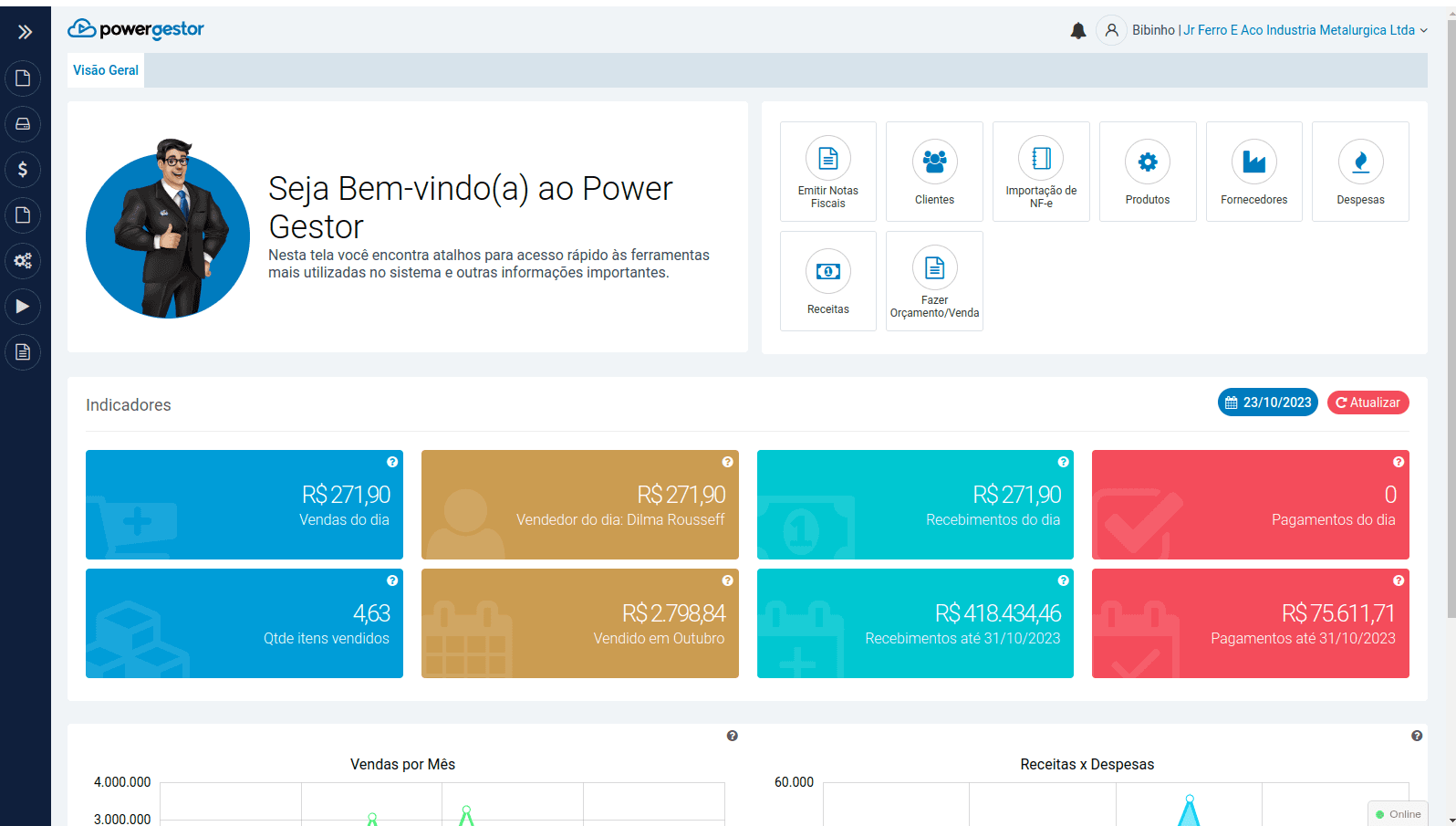Click the Qtde itens vendidos text
The image size is (1456, 826).
coord(327,639)
